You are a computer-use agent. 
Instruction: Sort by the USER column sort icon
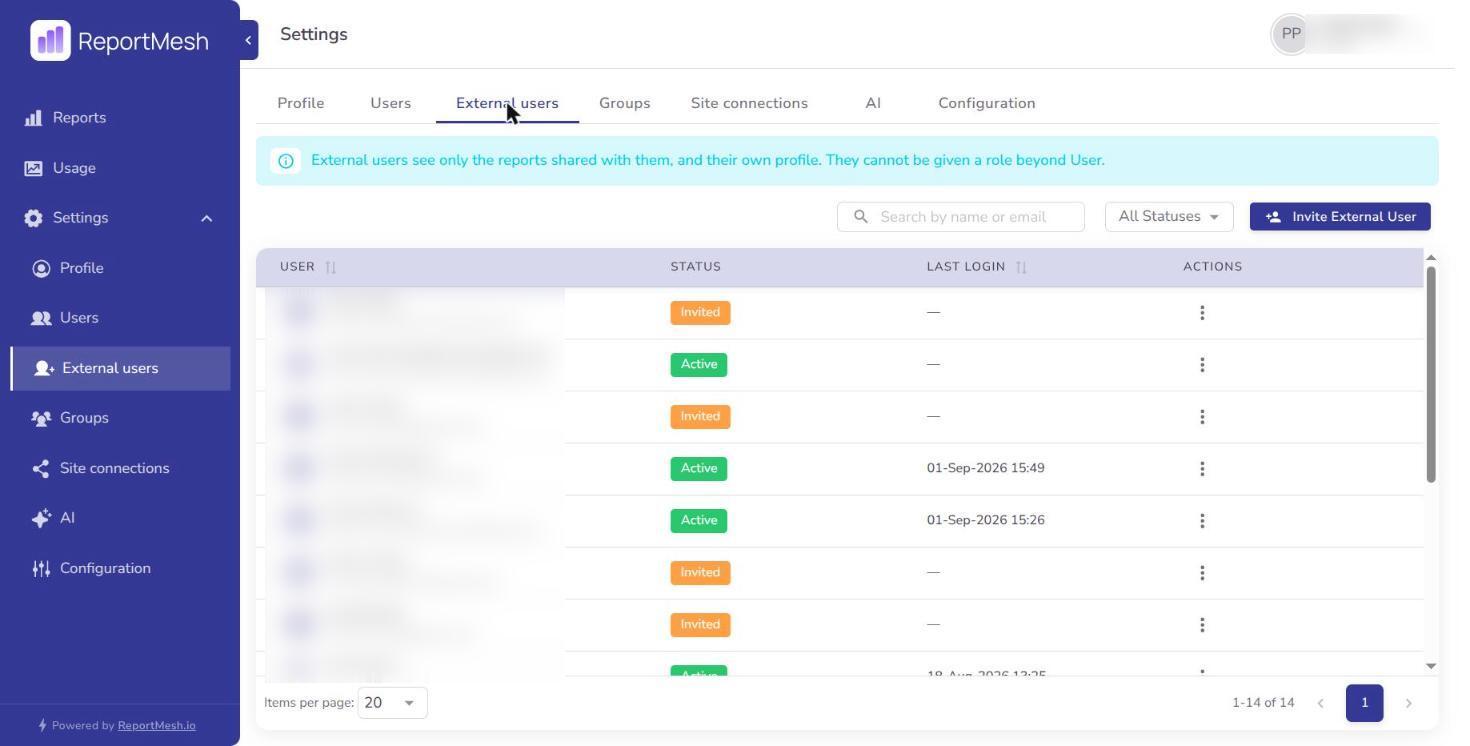click(x=331, y=267)
